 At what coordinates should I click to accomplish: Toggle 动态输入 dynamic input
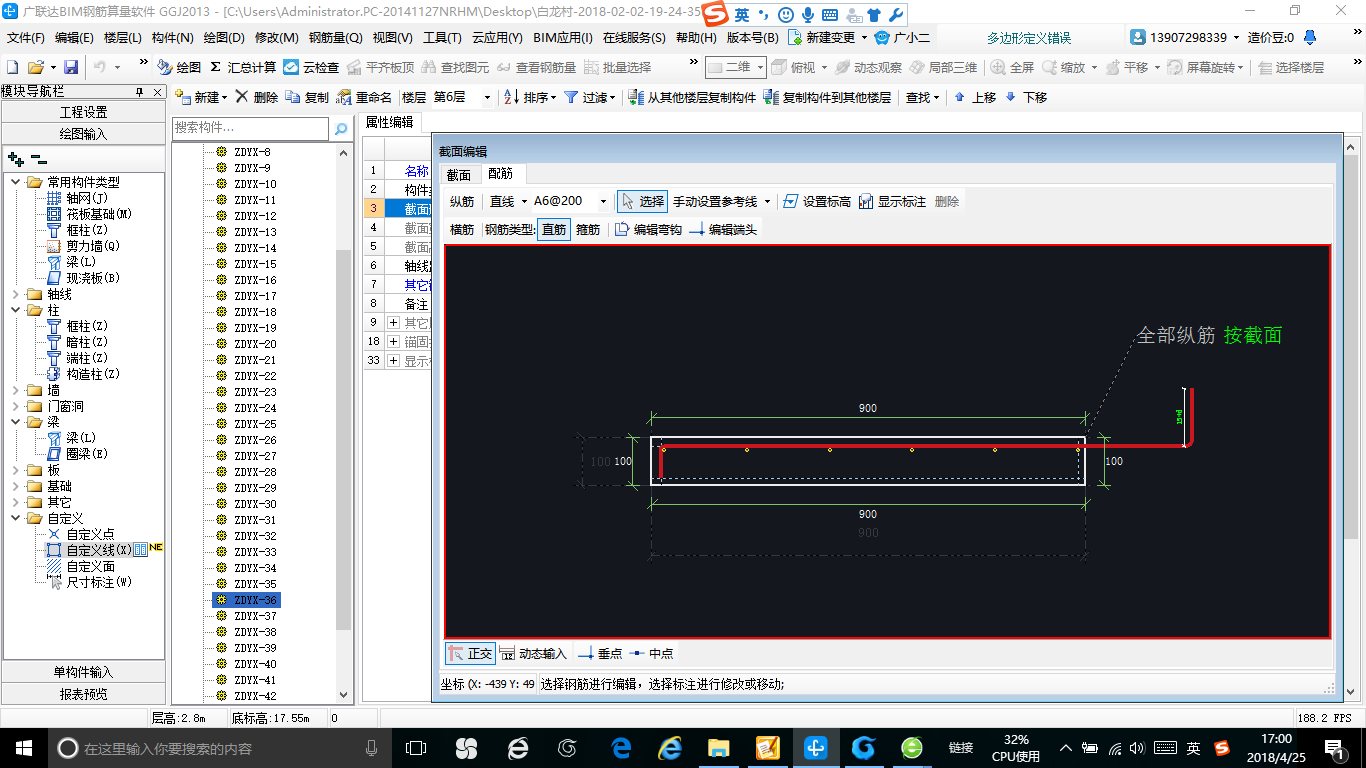tap(533, 653)
